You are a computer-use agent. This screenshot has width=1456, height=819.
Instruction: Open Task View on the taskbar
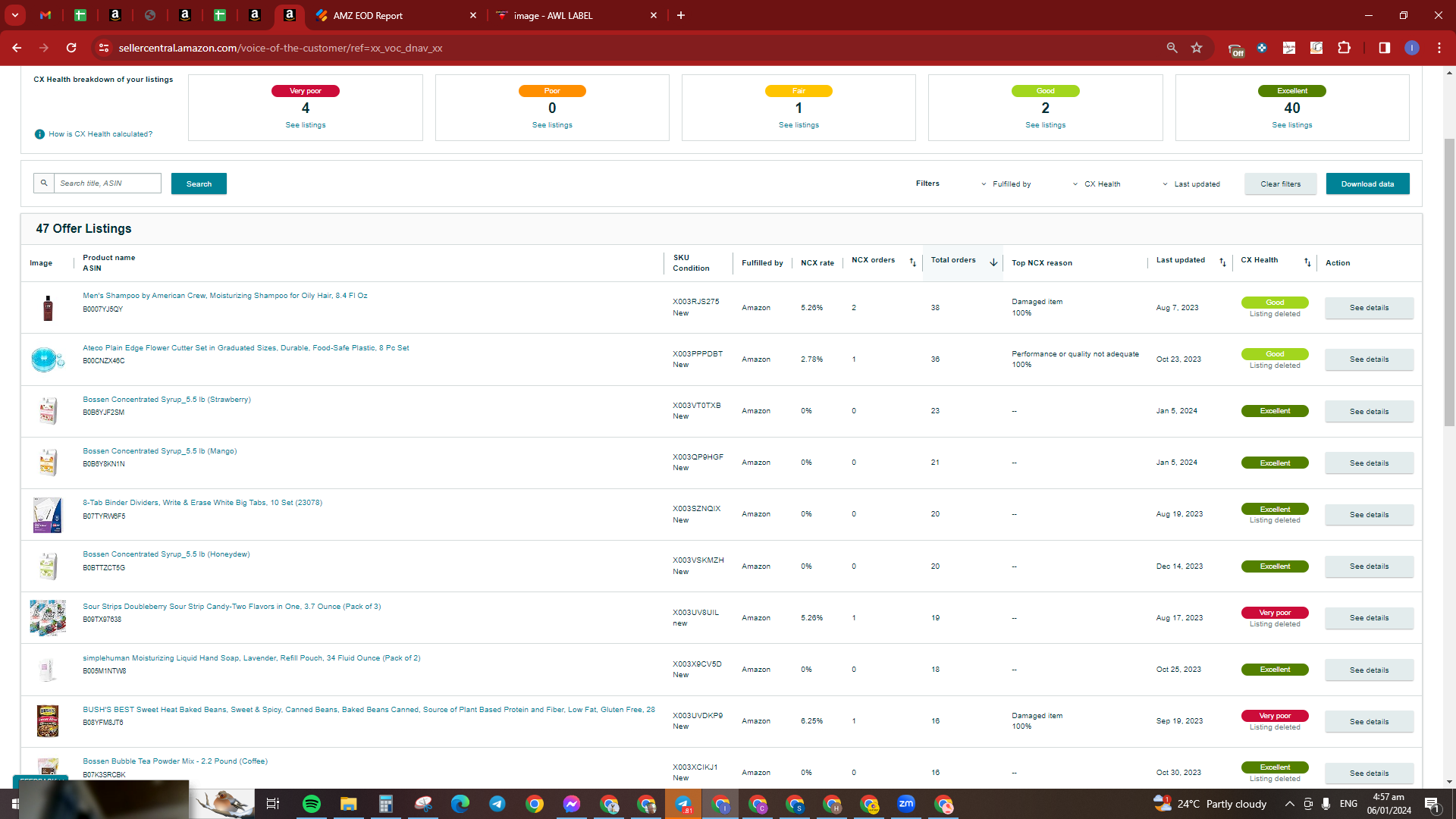coord(273,804)
